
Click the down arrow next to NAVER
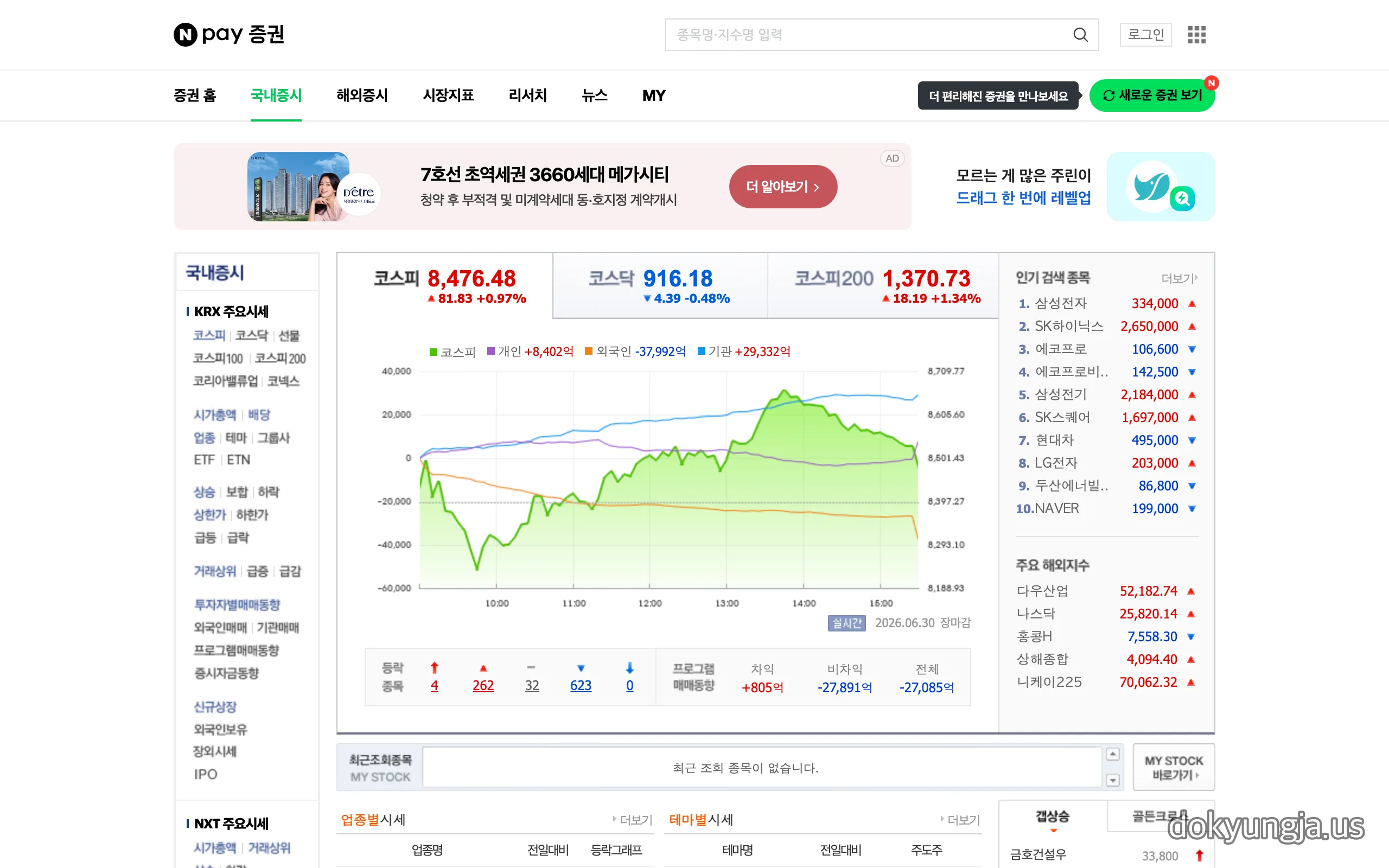[x=1192, y=509]
